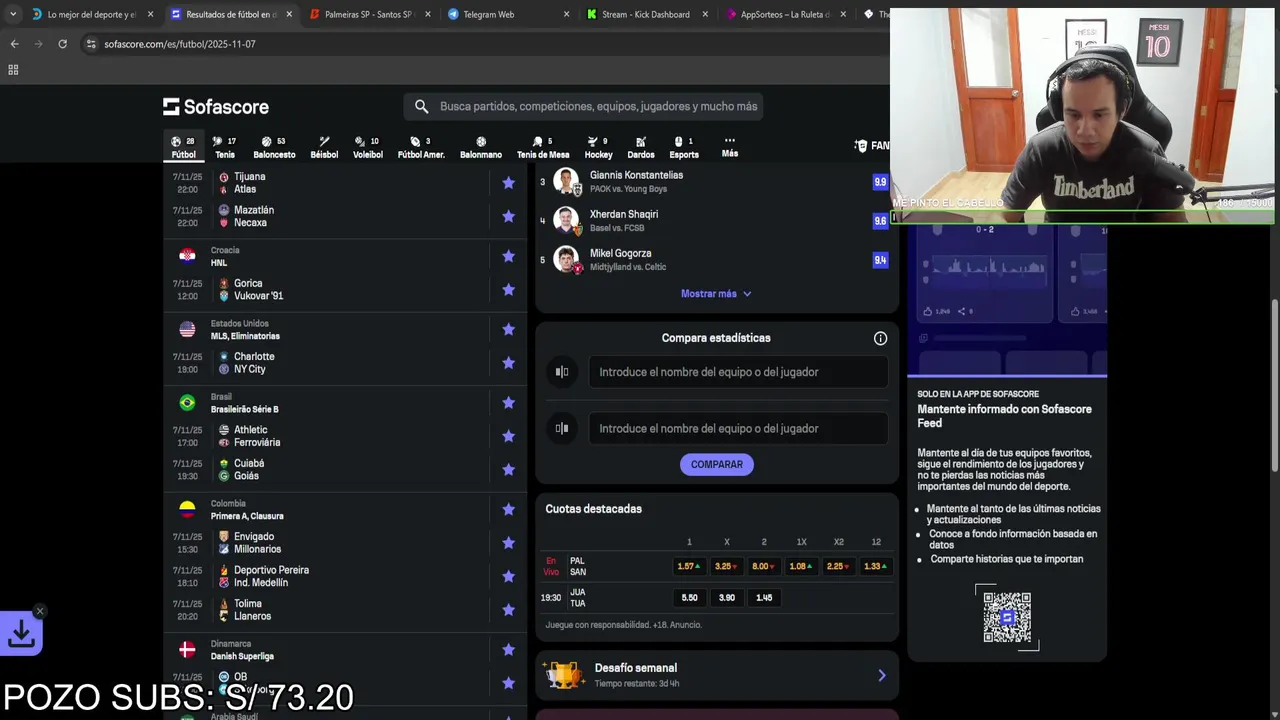Click the first team name comparison field

738,372
